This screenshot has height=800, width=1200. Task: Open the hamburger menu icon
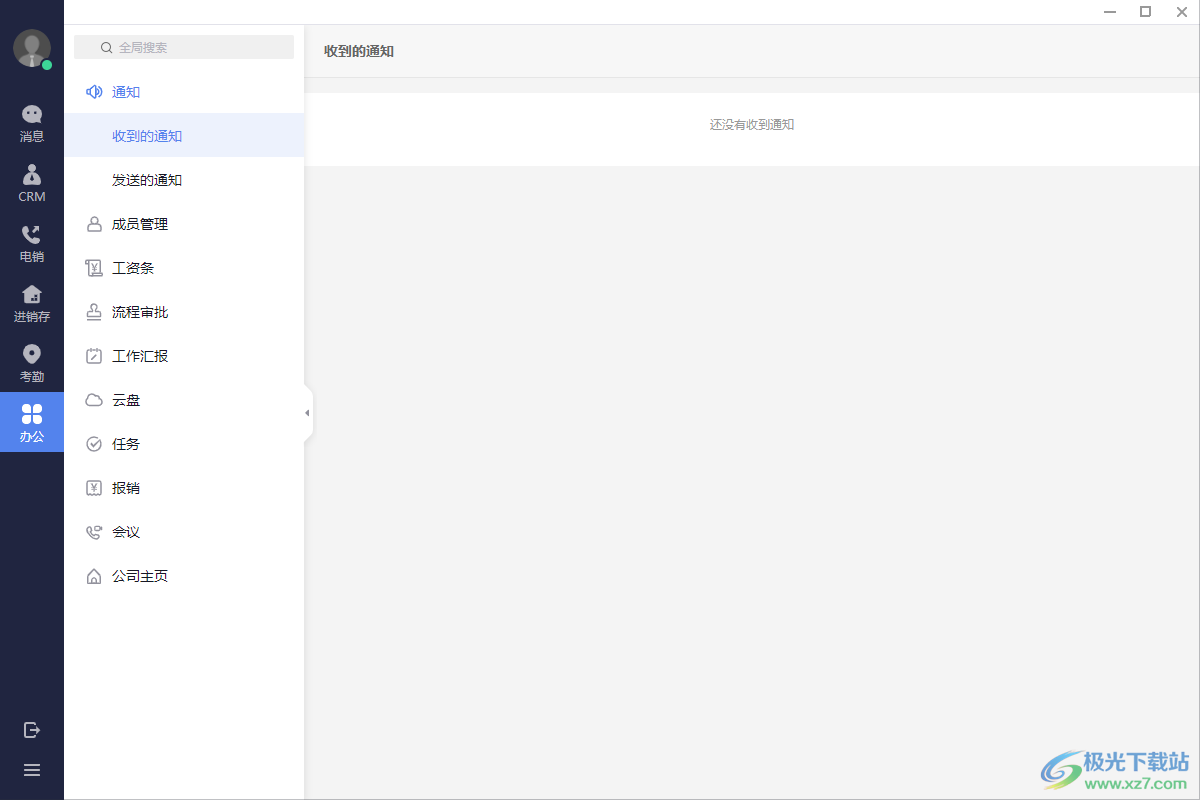[32, 770]
